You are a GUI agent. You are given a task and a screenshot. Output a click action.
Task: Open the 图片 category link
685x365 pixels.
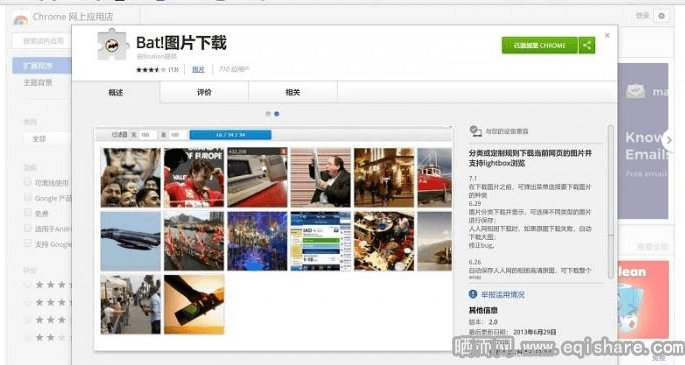(x=198, y=69)
